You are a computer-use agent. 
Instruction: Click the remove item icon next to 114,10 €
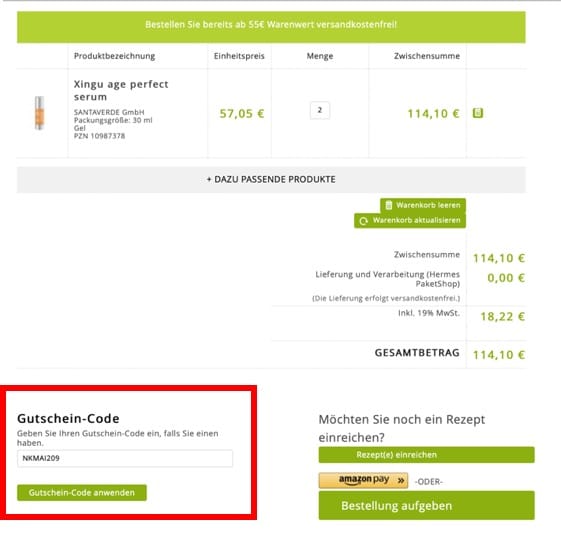(x=478, y=113)
